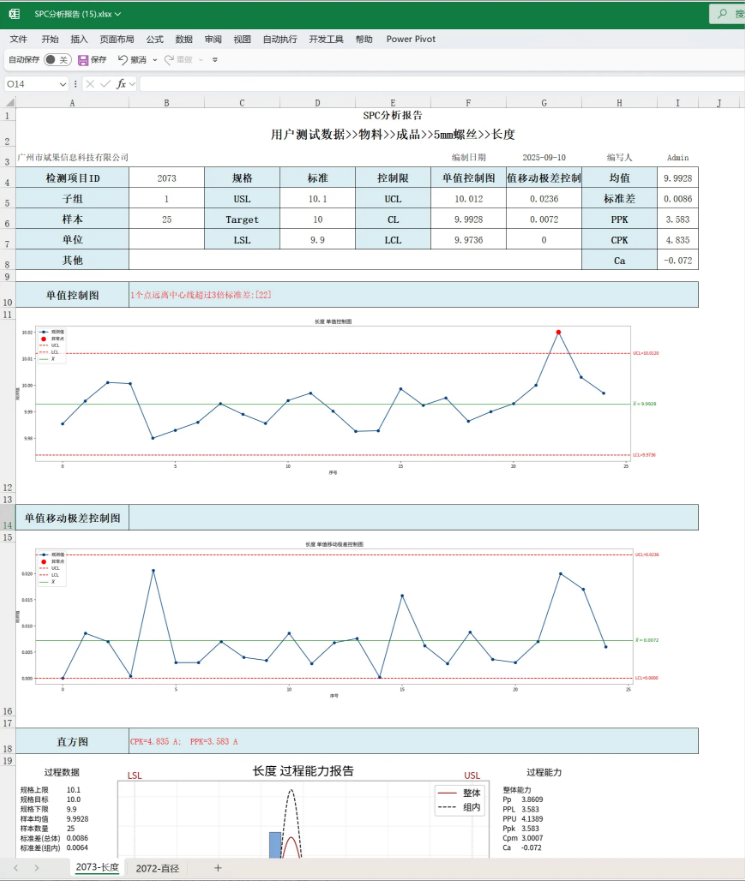The height and width of the screenshot is (881, 745).
Task: Click the Save disk icon
Action: [83, 60]
